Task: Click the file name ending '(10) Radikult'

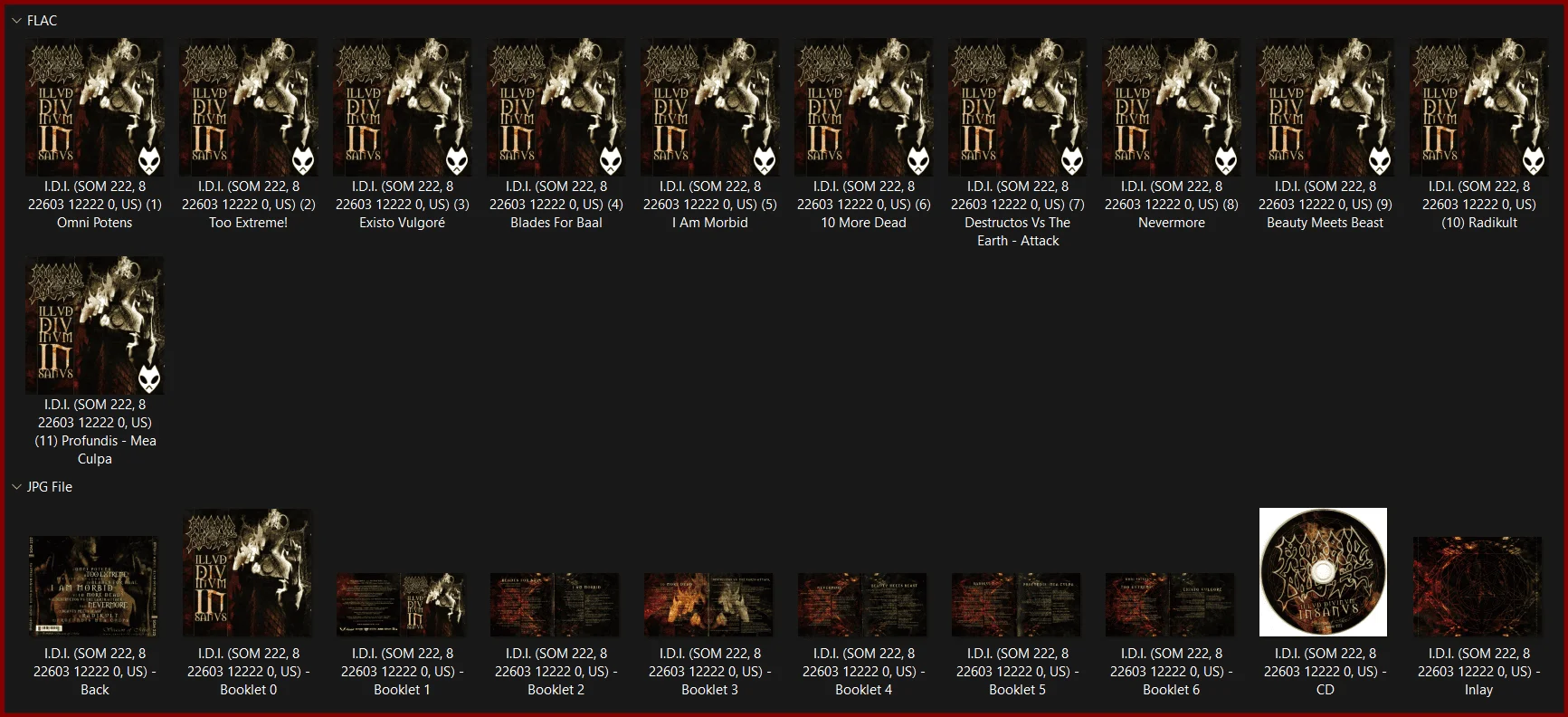Action: point(1479,205)
